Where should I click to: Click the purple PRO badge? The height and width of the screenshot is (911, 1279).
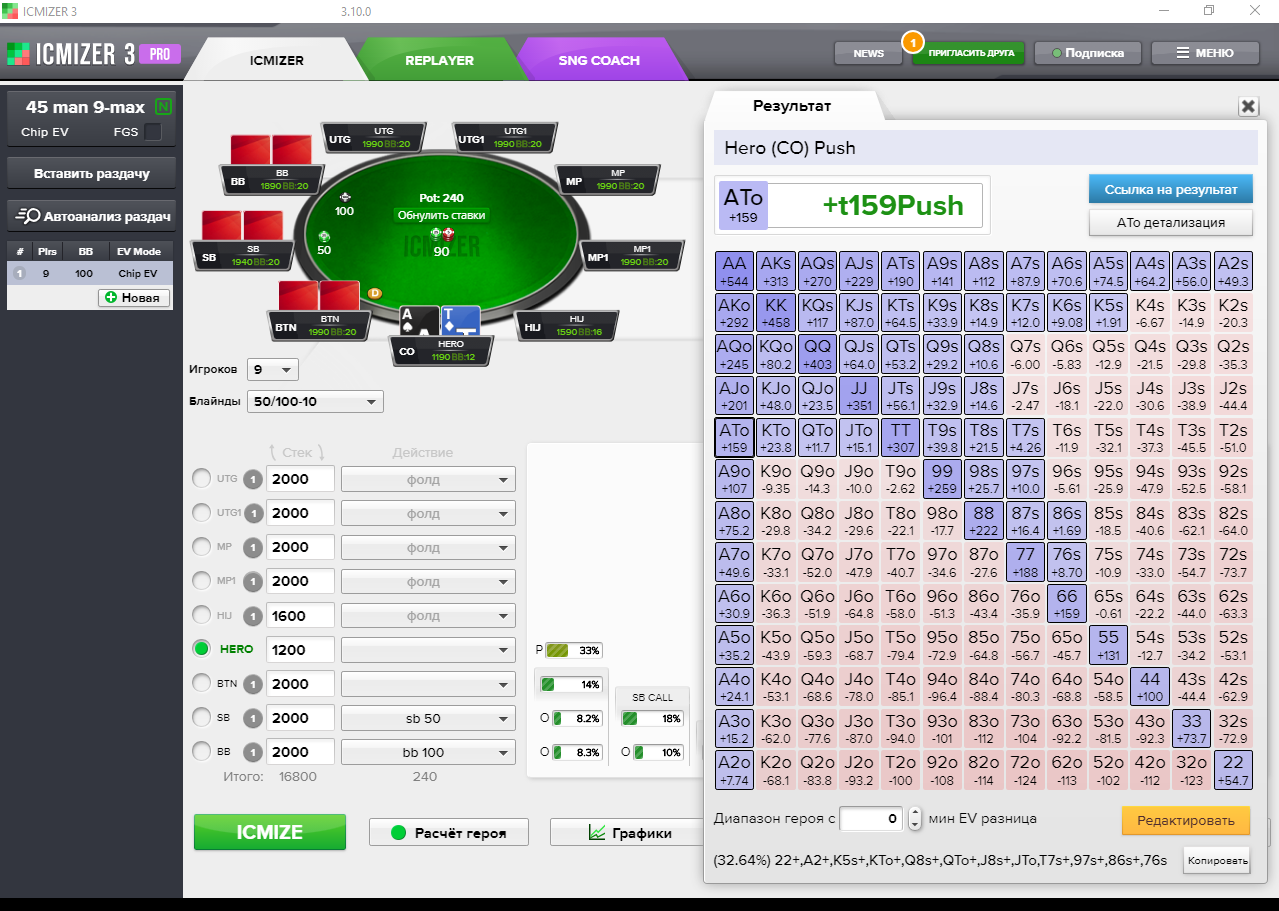[x=160, y=54]
